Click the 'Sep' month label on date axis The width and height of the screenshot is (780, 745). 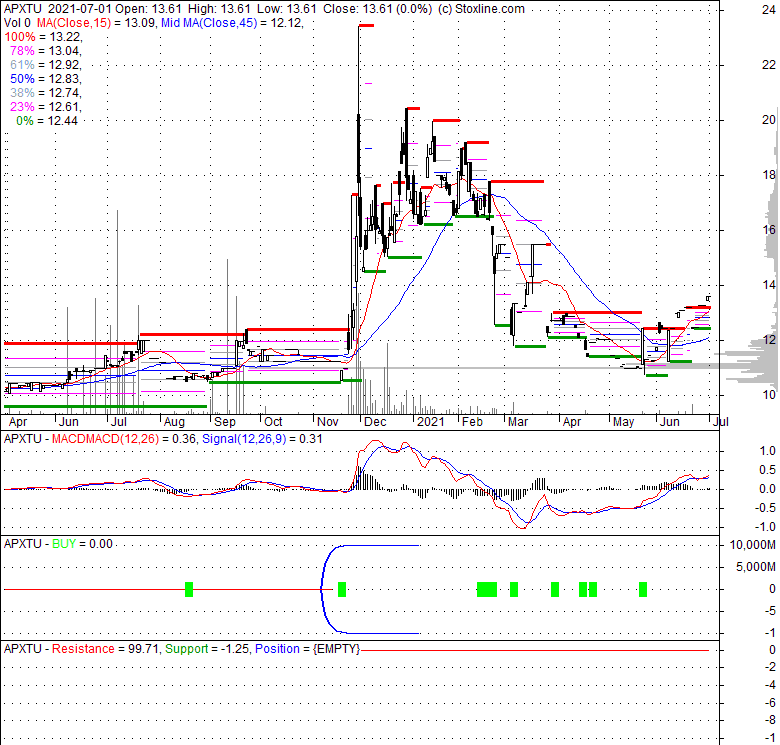225,422
